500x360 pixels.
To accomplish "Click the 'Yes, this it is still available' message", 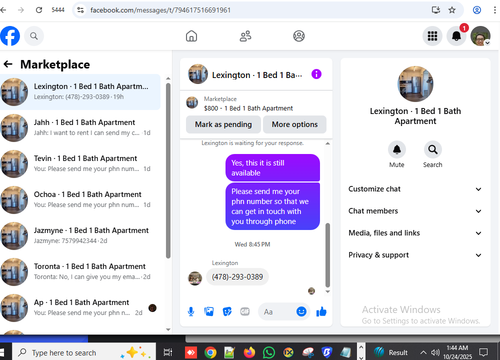I will point(273,168).
